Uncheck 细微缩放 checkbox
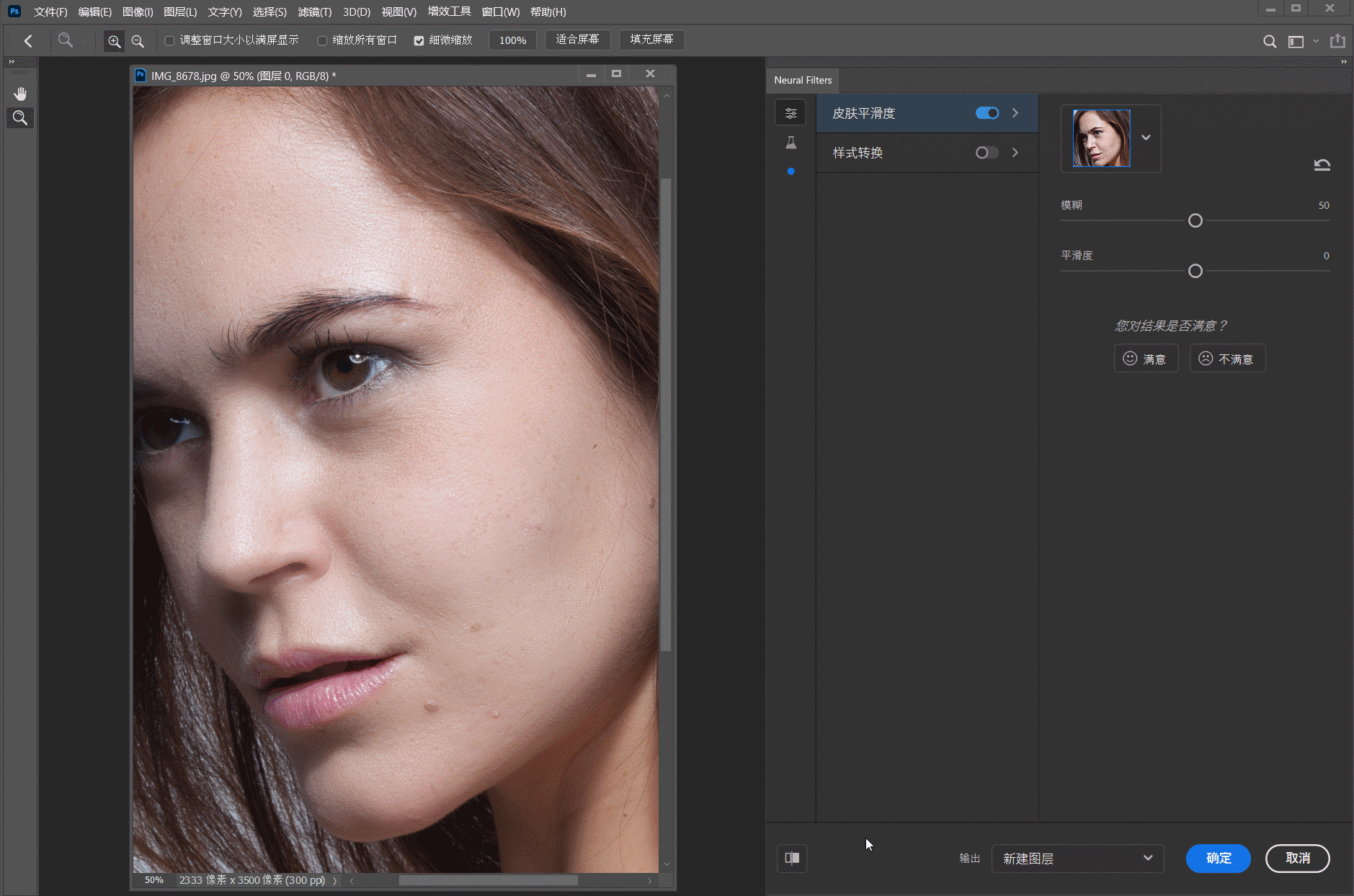The width and height of the screenshot is (1354, 896). point(419,41)
